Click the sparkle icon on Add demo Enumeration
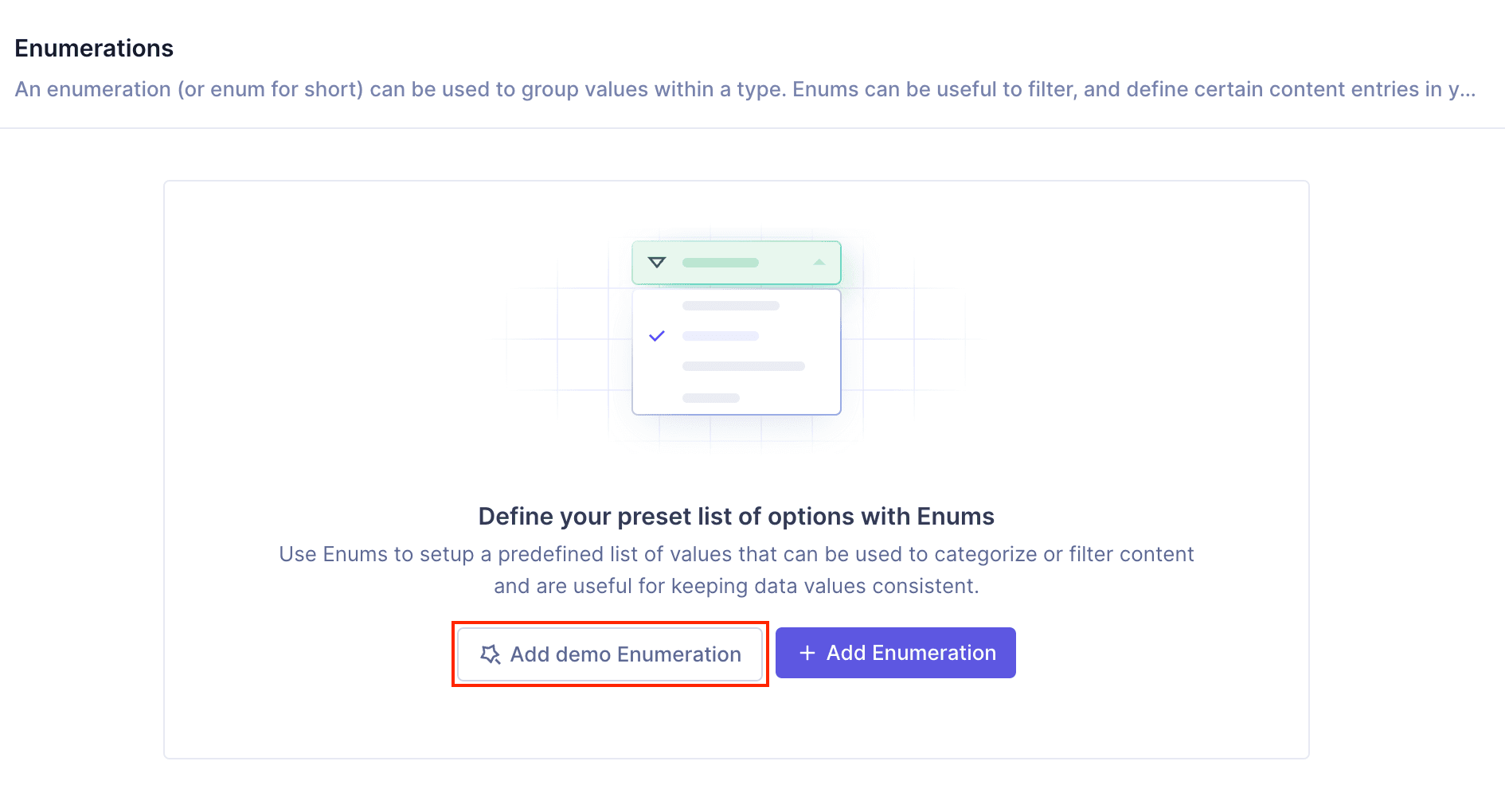1505x812 pixels. coord(491,654)
